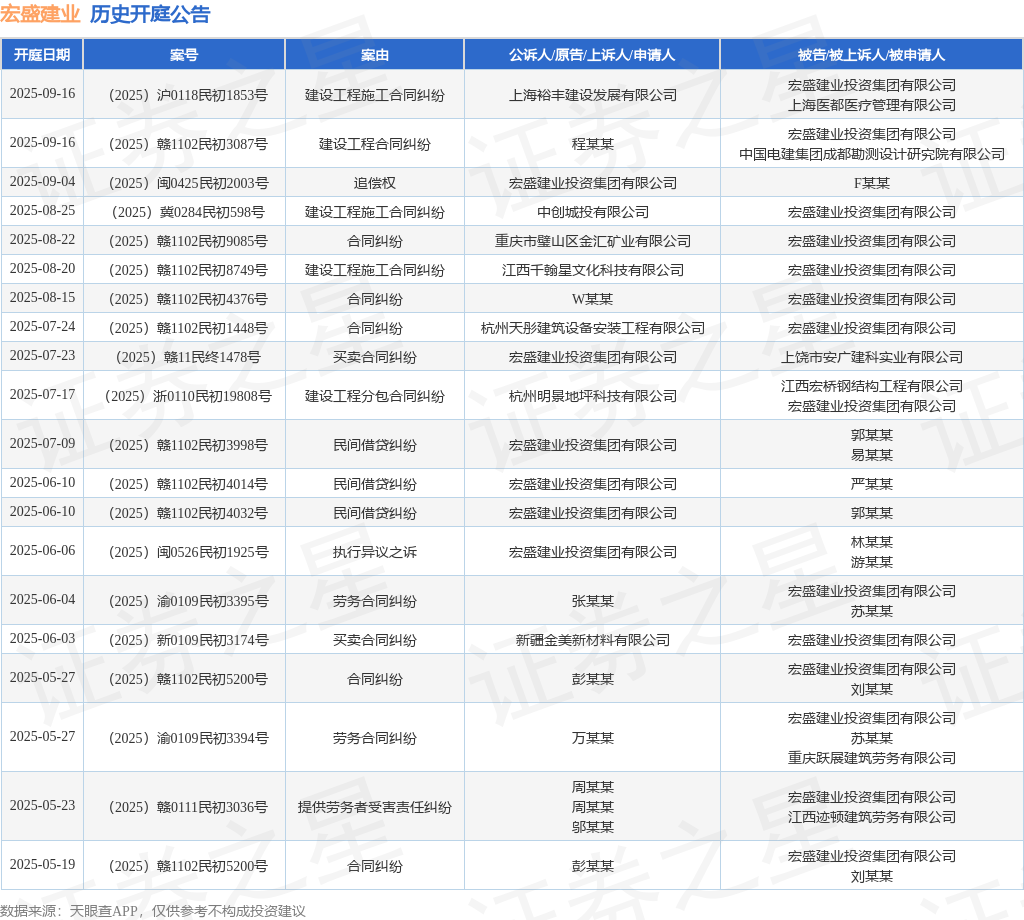The image size is (1024, 920).
Task: Click plaintiff 新疆金美新材料有限公司
Action: [592, 640]
